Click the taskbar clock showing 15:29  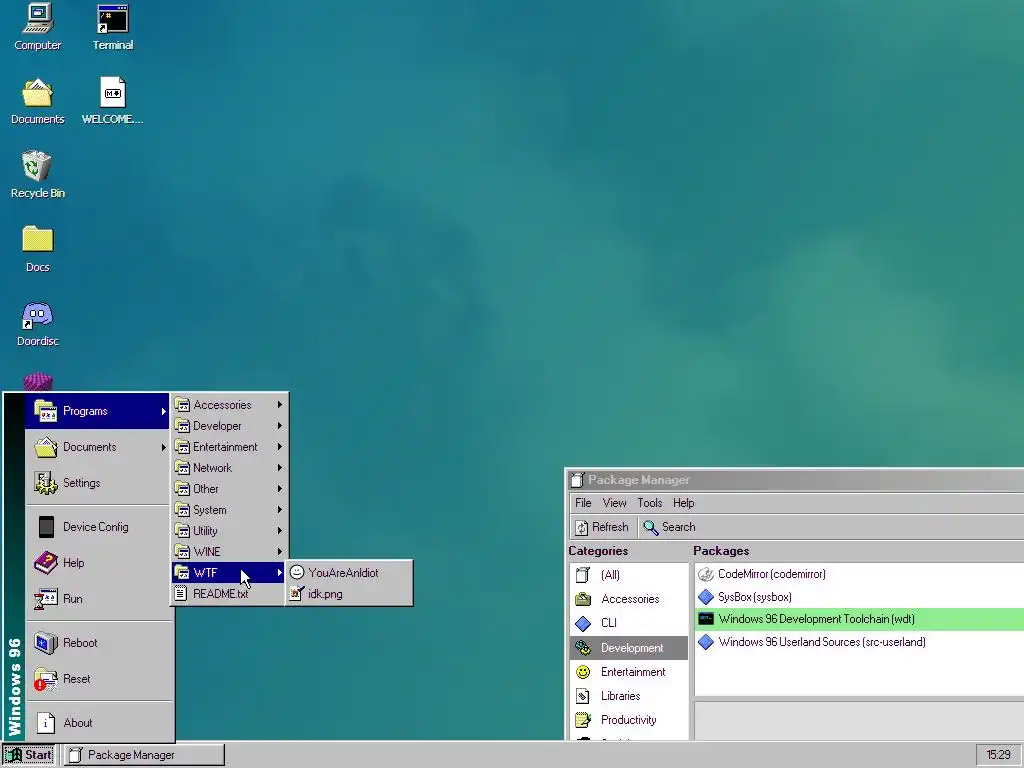(998, 755)
